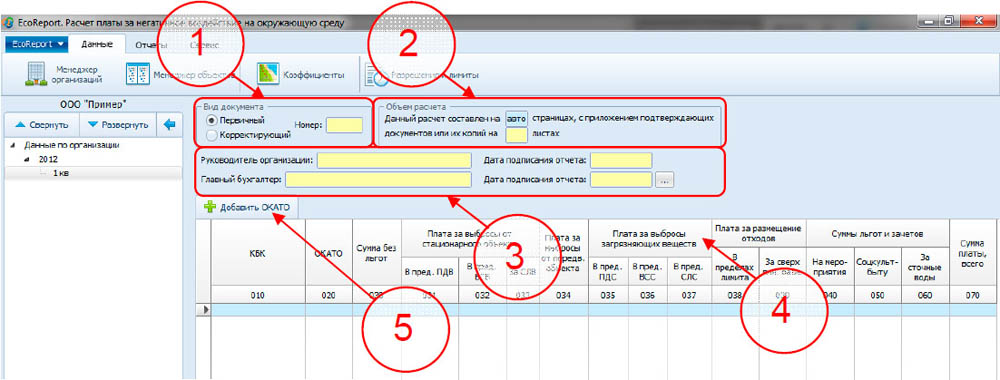The image size is (1000, 380).
Task: Focus date field in Главный бухгалтер row
Action: (622, 180)
